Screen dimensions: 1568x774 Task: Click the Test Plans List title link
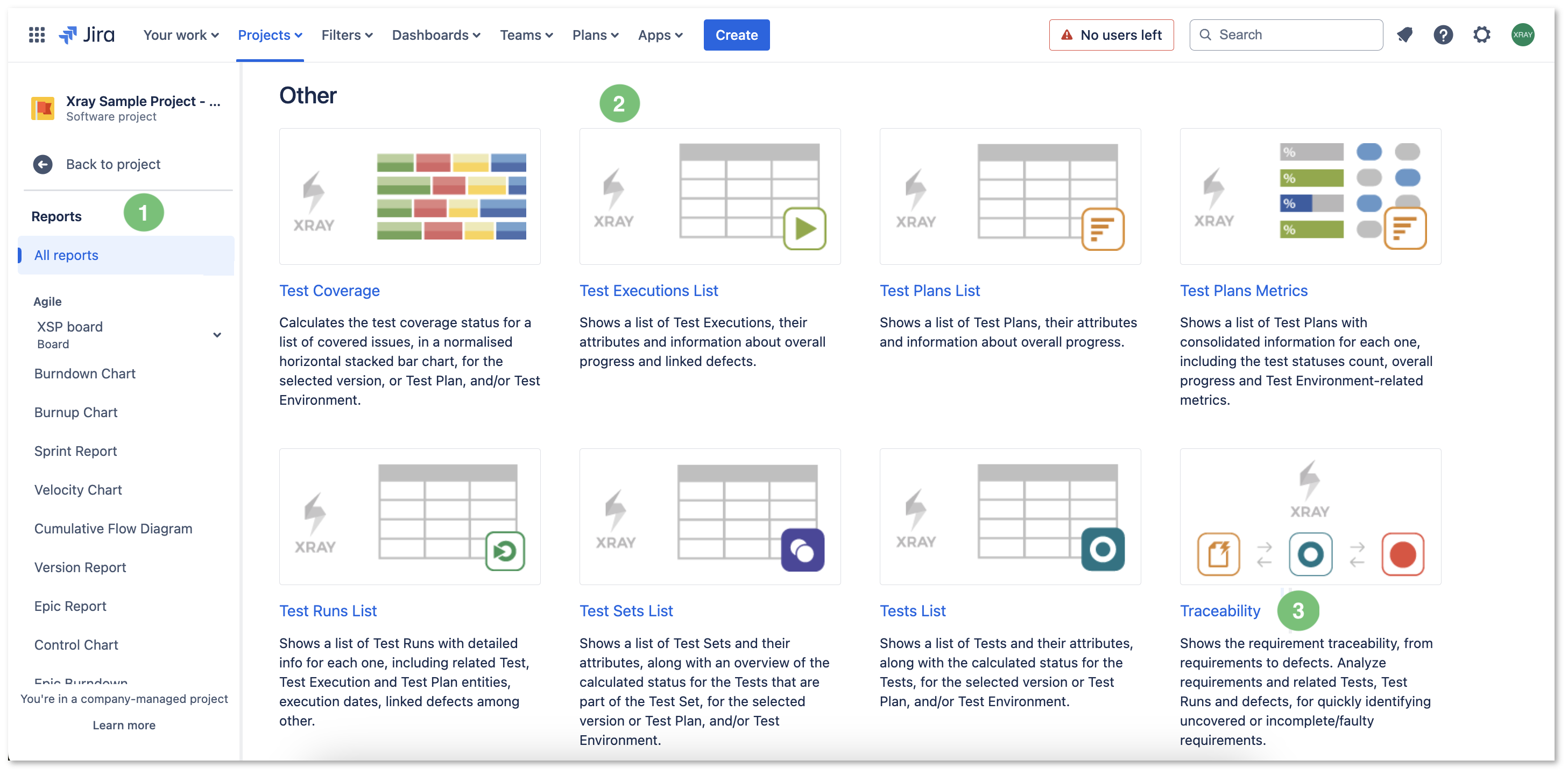point(929,291)
